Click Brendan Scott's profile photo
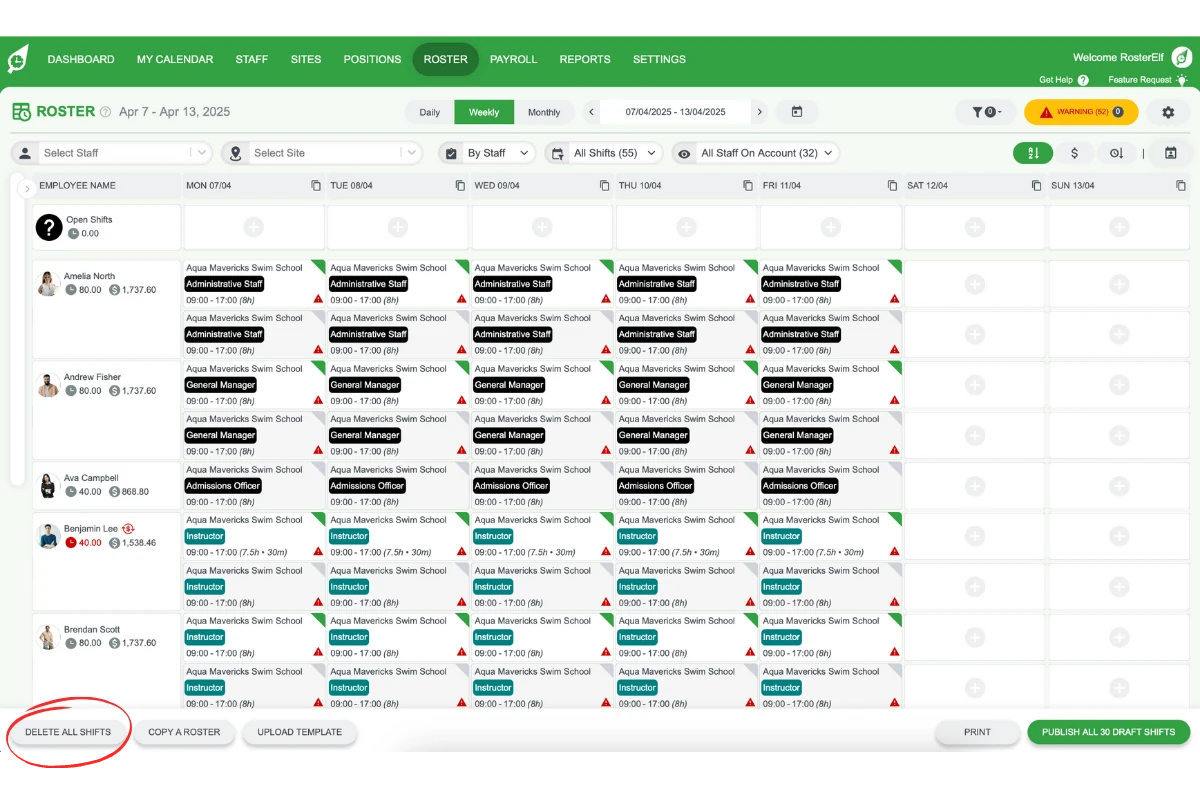This screenshot has height=800, width=1200. pos(48,637)
